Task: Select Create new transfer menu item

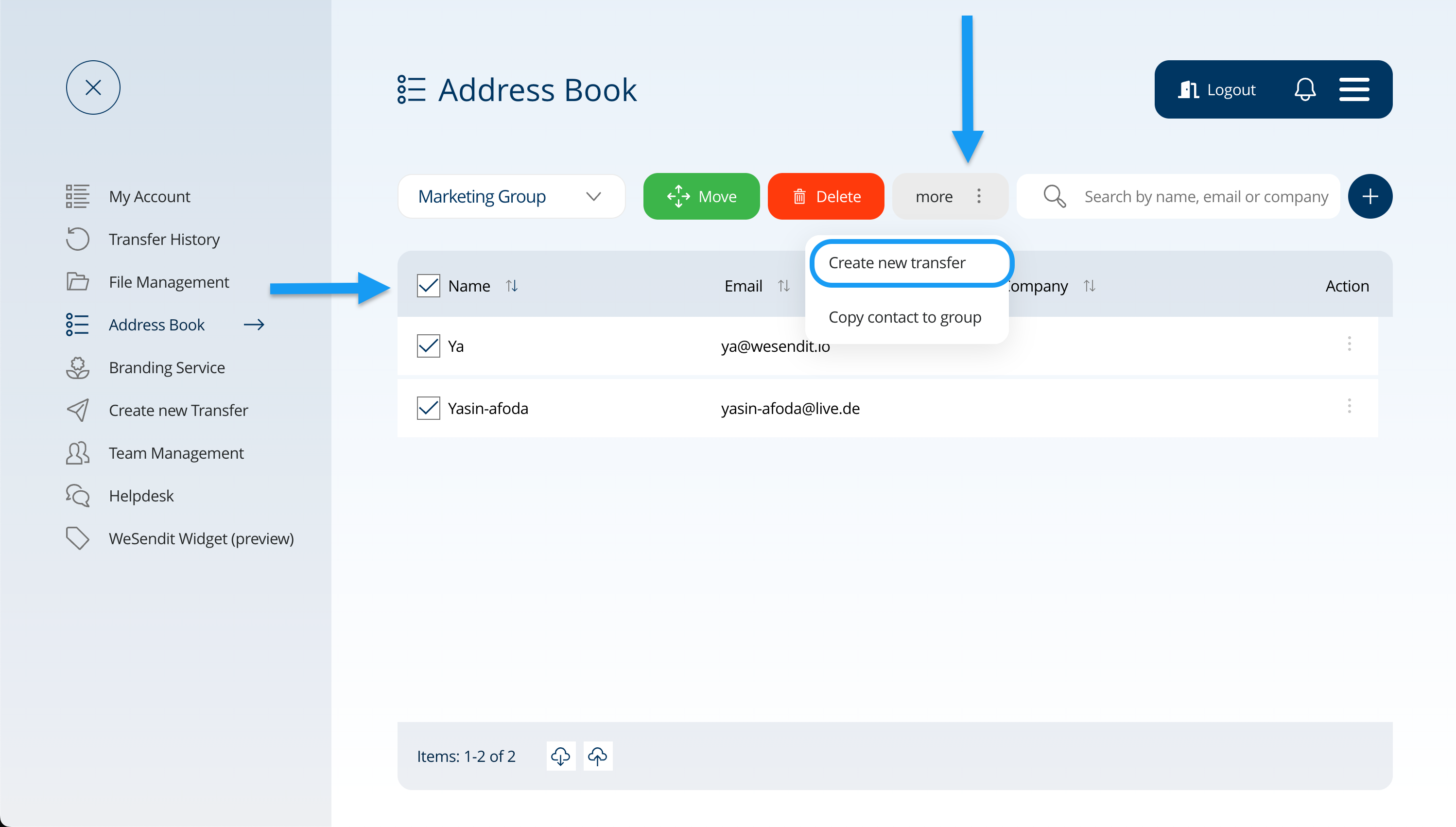Action: tap(897, 262)
